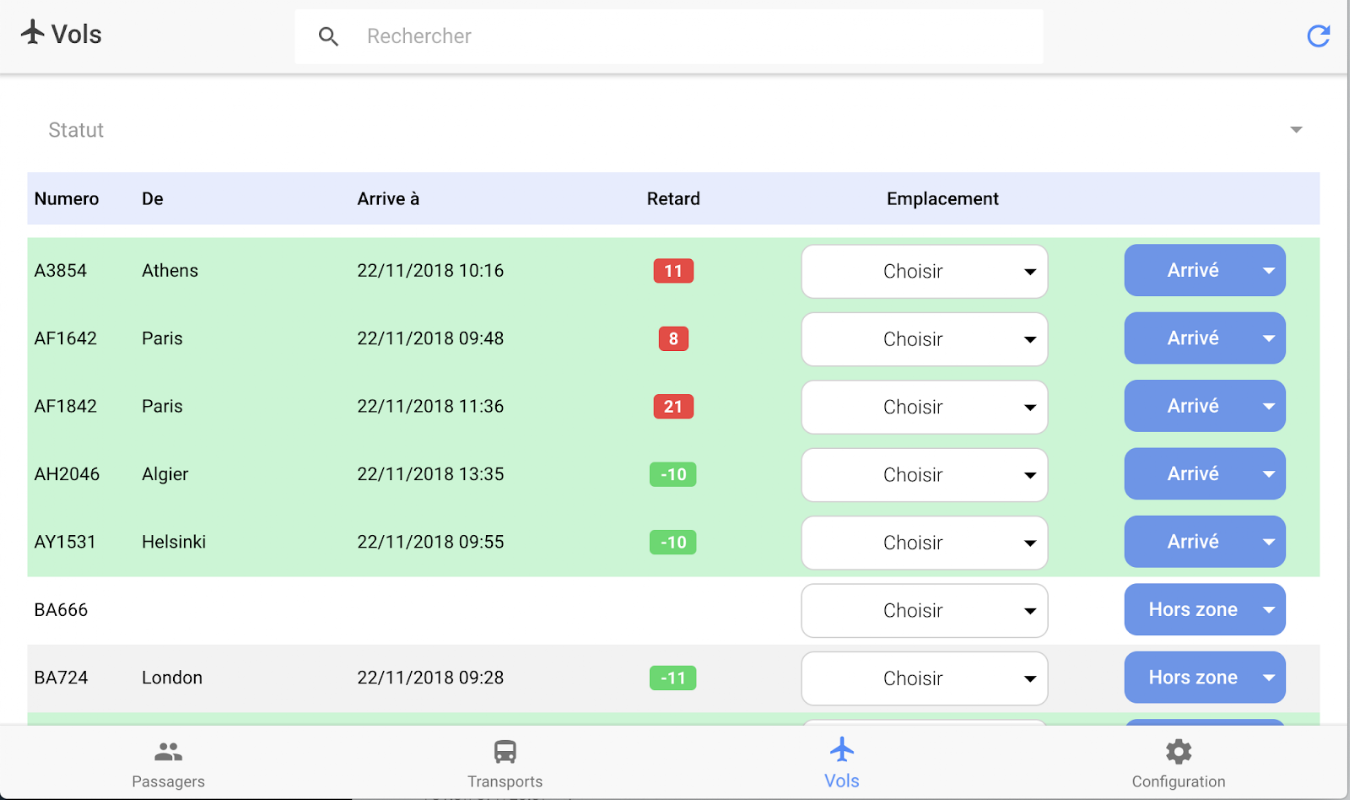Click the Emplacement column header
Viewport: 1350px width, 800px height.
(x=943, y=199)
